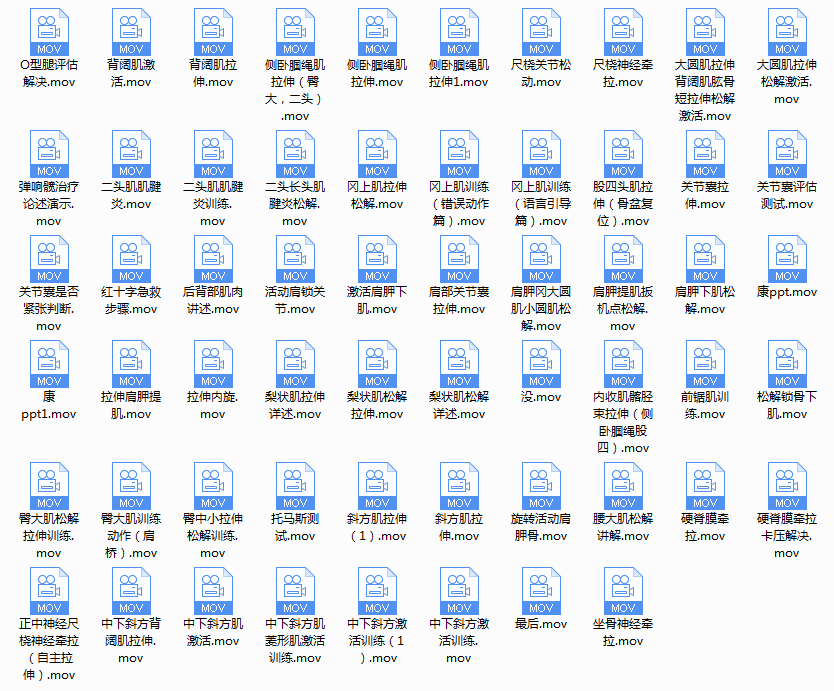Click 红十字急救步骤.mov icon
834x691 pixels.
131,259
